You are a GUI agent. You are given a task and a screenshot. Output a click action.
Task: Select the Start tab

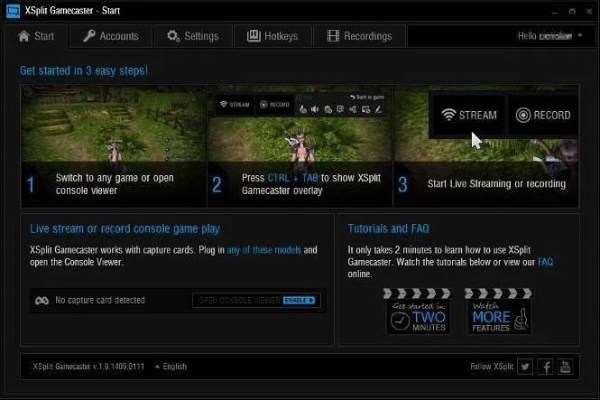pyautogui.click(x=37, y=36)
